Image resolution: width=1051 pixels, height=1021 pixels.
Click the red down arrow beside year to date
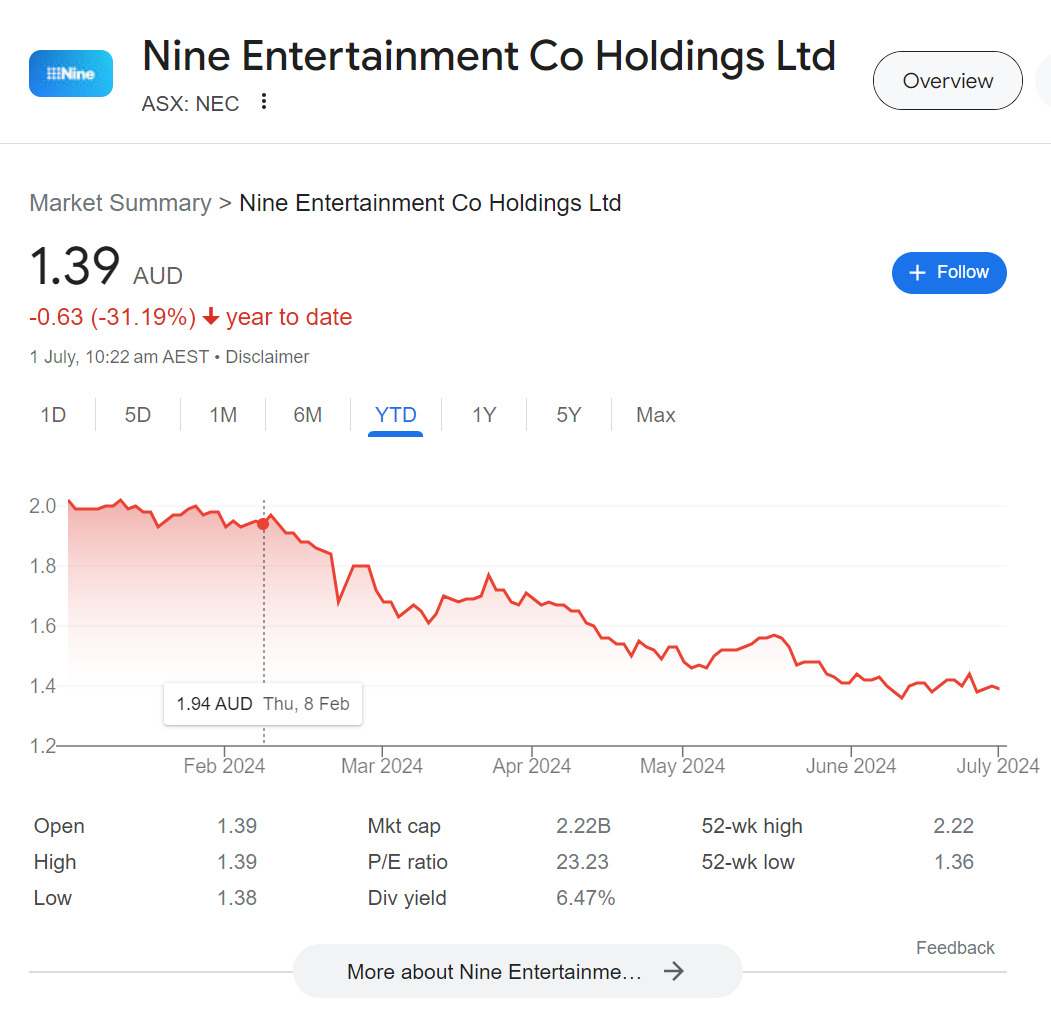(x=210, y=316)
